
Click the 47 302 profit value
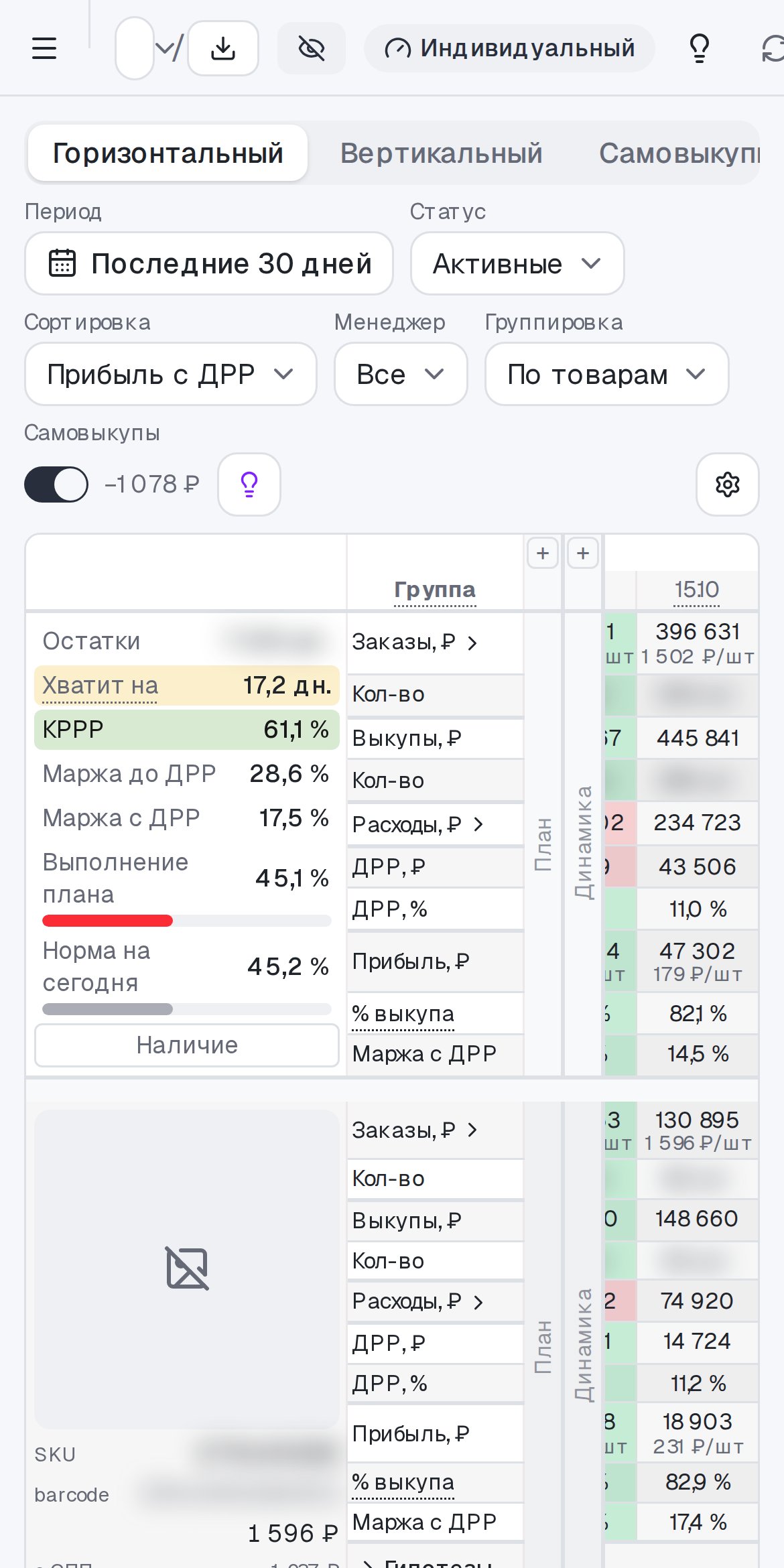click(x=698, y=951)
